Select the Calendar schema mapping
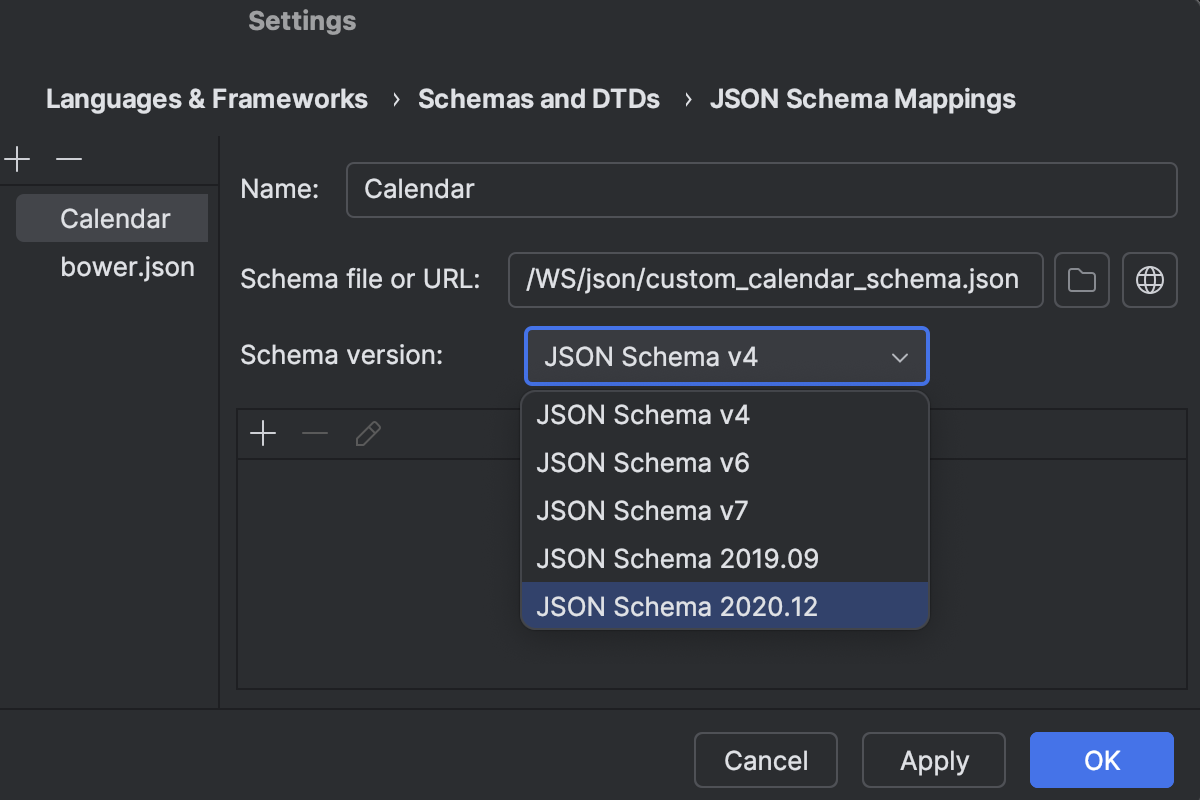This screenshot has width=1200, height=800. point(110,218)
